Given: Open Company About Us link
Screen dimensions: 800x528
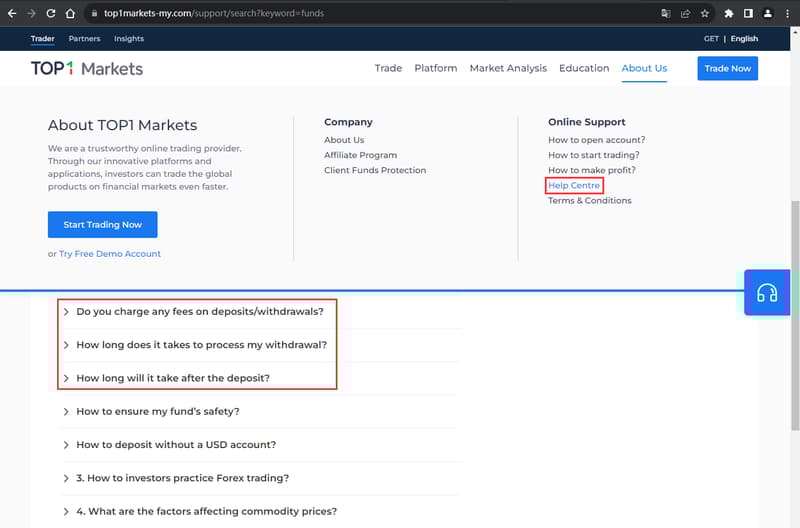Looking at the screenshot, I should point(344,140).
